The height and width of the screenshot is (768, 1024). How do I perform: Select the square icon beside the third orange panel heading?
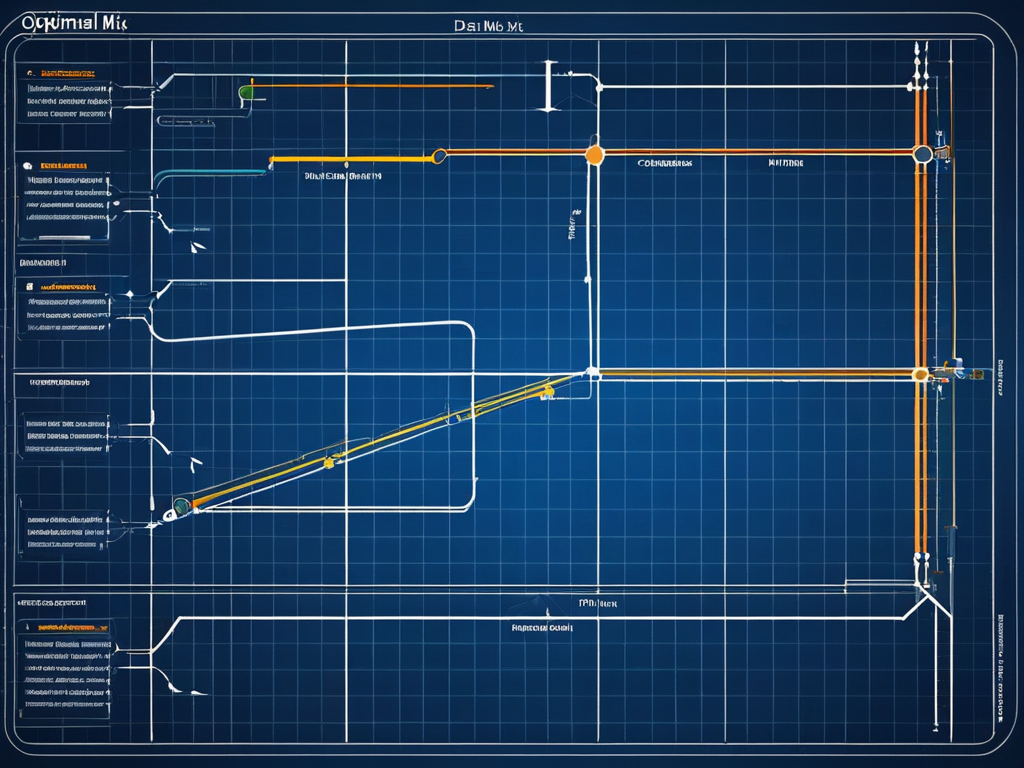pyautogui.click(x=29, y=285)
